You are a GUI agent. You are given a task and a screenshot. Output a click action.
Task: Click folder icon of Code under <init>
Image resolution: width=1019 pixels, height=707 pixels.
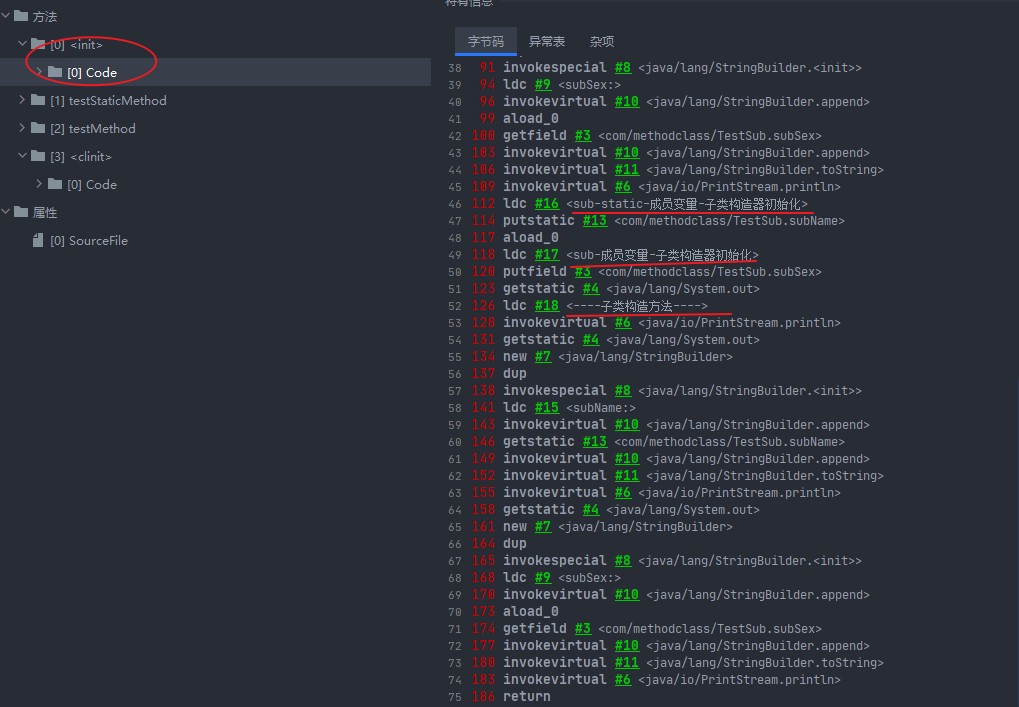(x=55, y=72)
